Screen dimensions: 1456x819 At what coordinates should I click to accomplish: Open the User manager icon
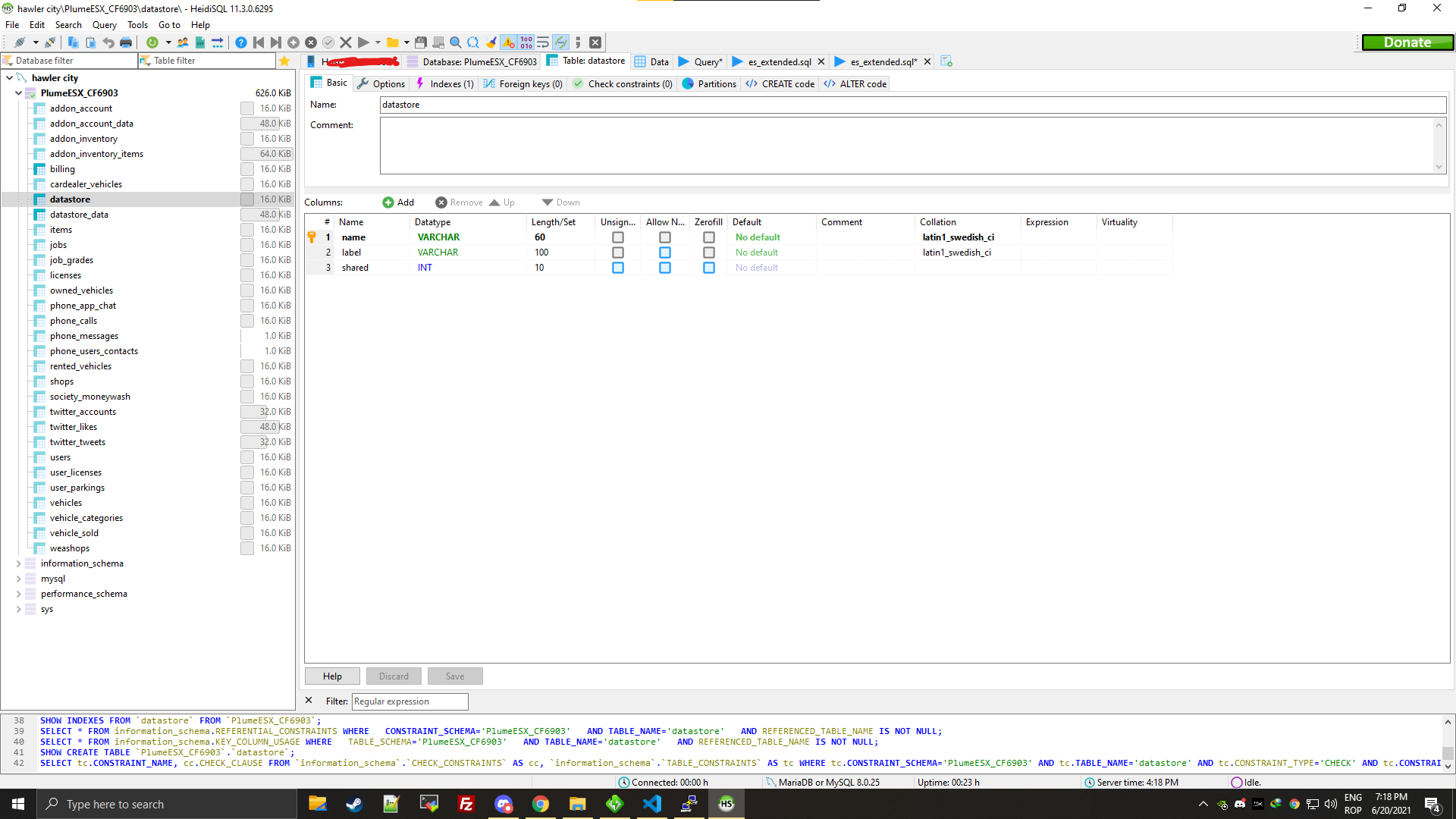[182, 42]
